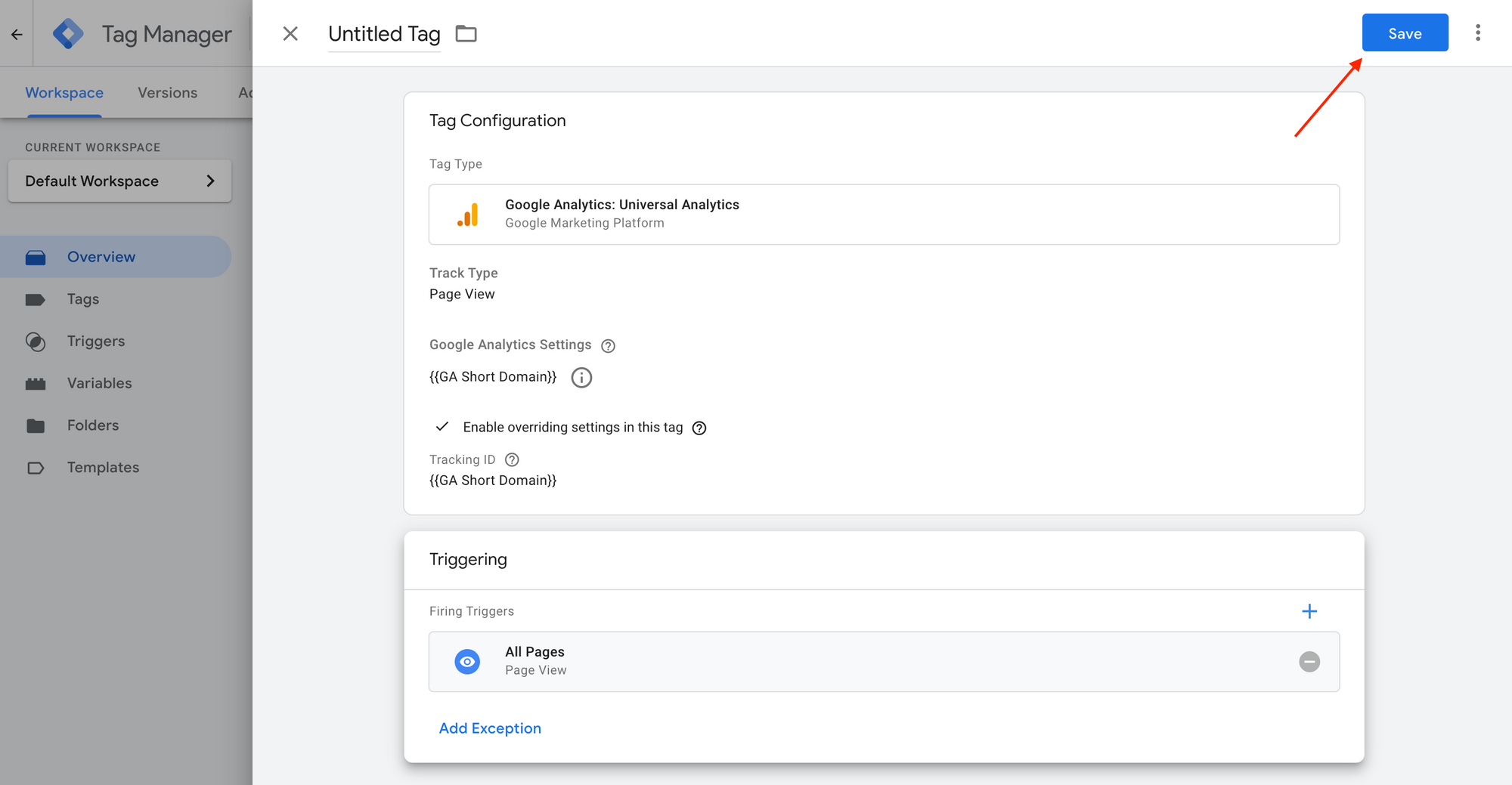
Task: Click the Triggering section heading
Action: tap(468, 560)
